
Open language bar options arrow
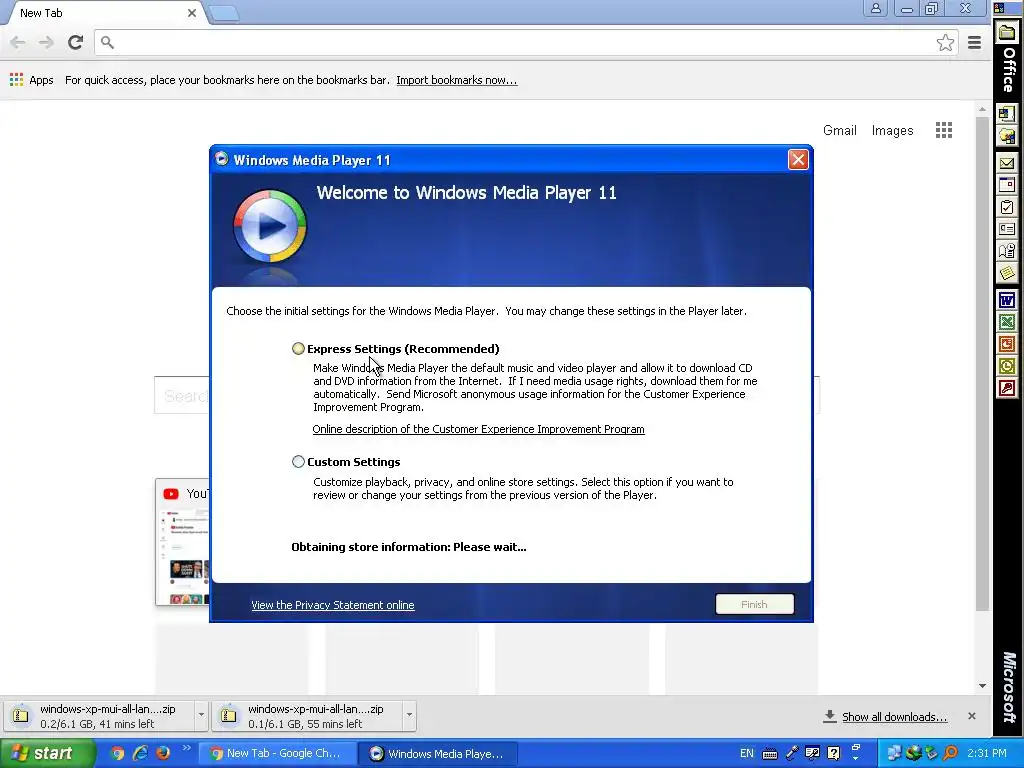pos(856,758)
